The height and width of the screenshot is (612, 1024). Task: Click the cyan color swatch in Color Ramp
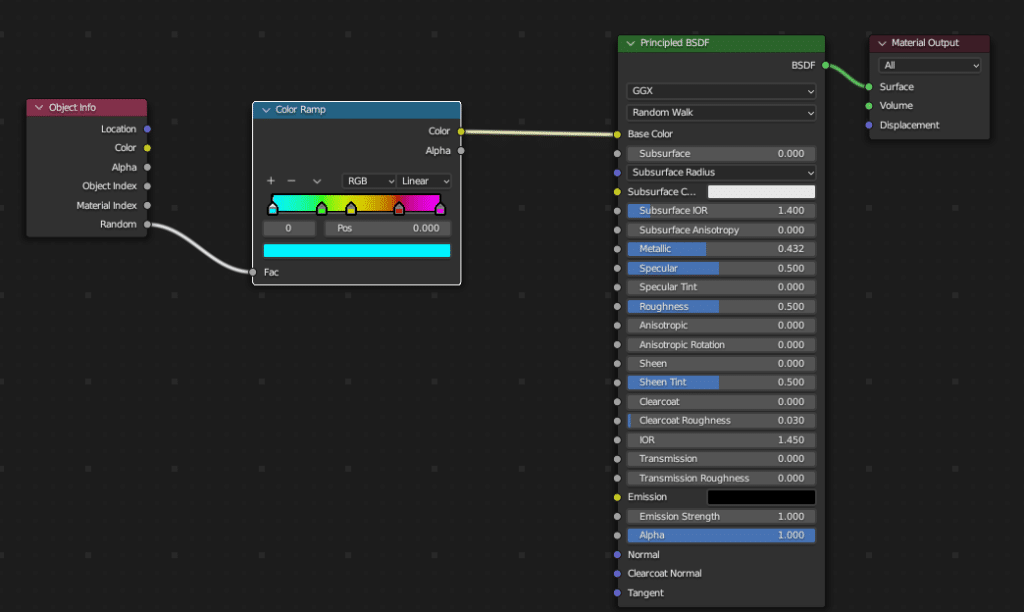(356, 250)
